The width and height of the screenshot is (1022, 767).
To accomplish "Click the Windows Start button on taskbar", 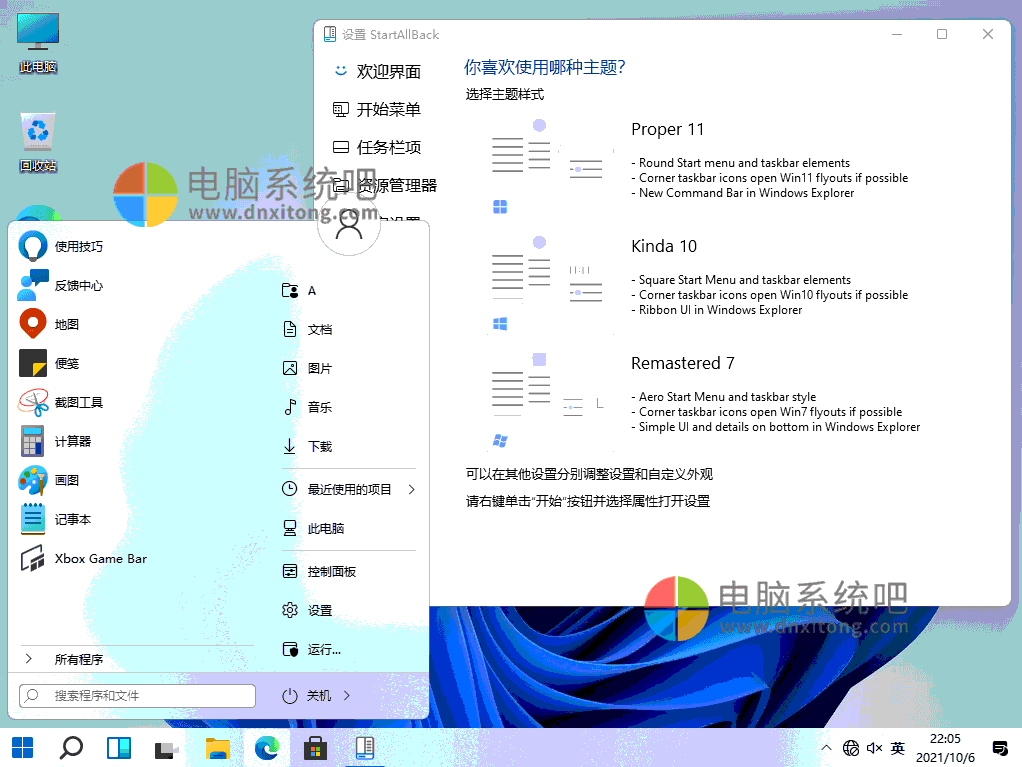I will 23,748.
